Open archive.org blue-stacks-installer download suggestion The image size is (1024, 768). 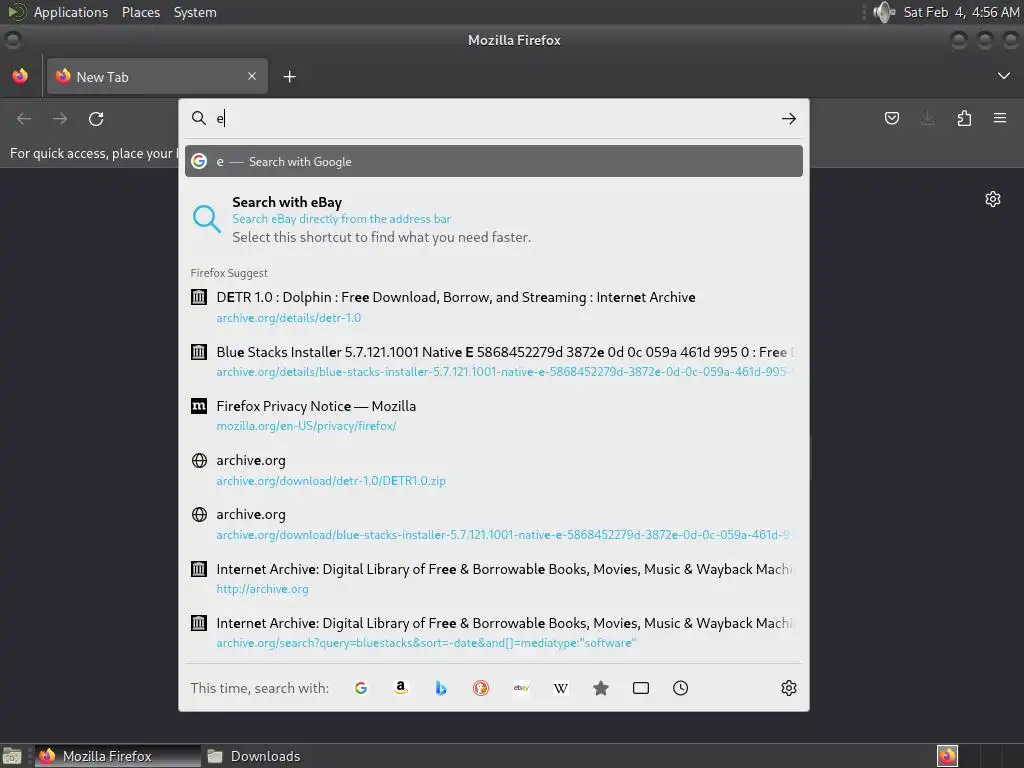click(494, 524)
